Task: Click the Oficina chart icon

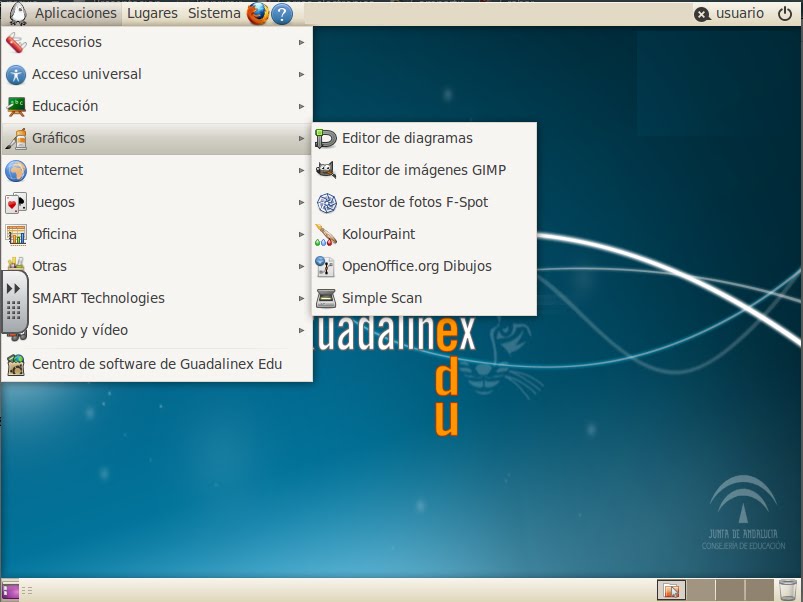Action: (16, 234)
